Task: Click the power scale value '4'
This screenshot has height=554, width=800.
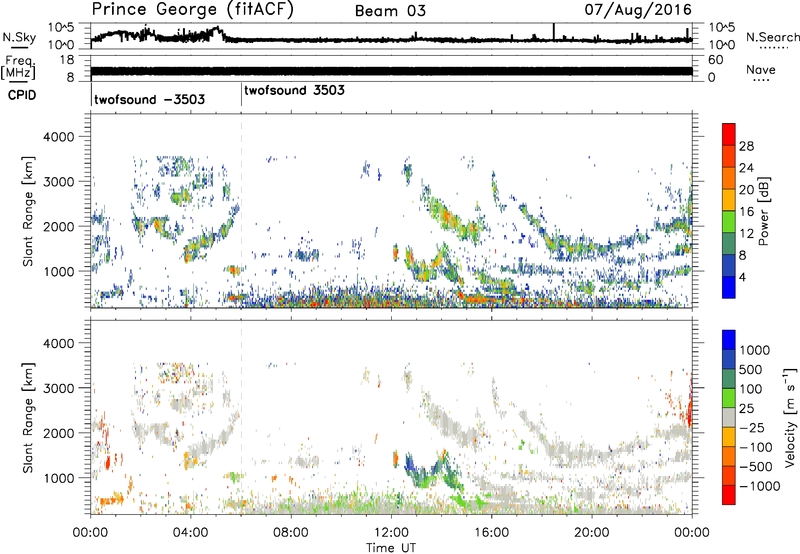Action: (742, 277)
